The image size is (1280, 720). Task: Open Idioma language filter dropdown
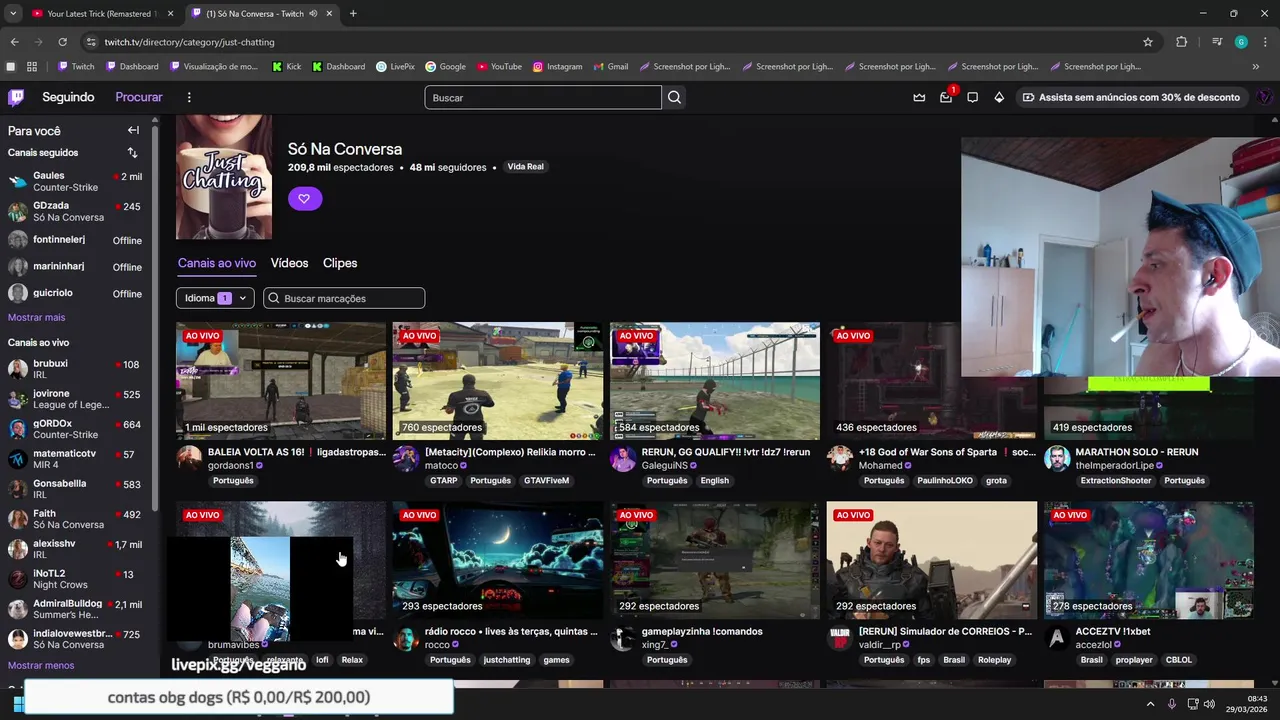tap(215, 298)
